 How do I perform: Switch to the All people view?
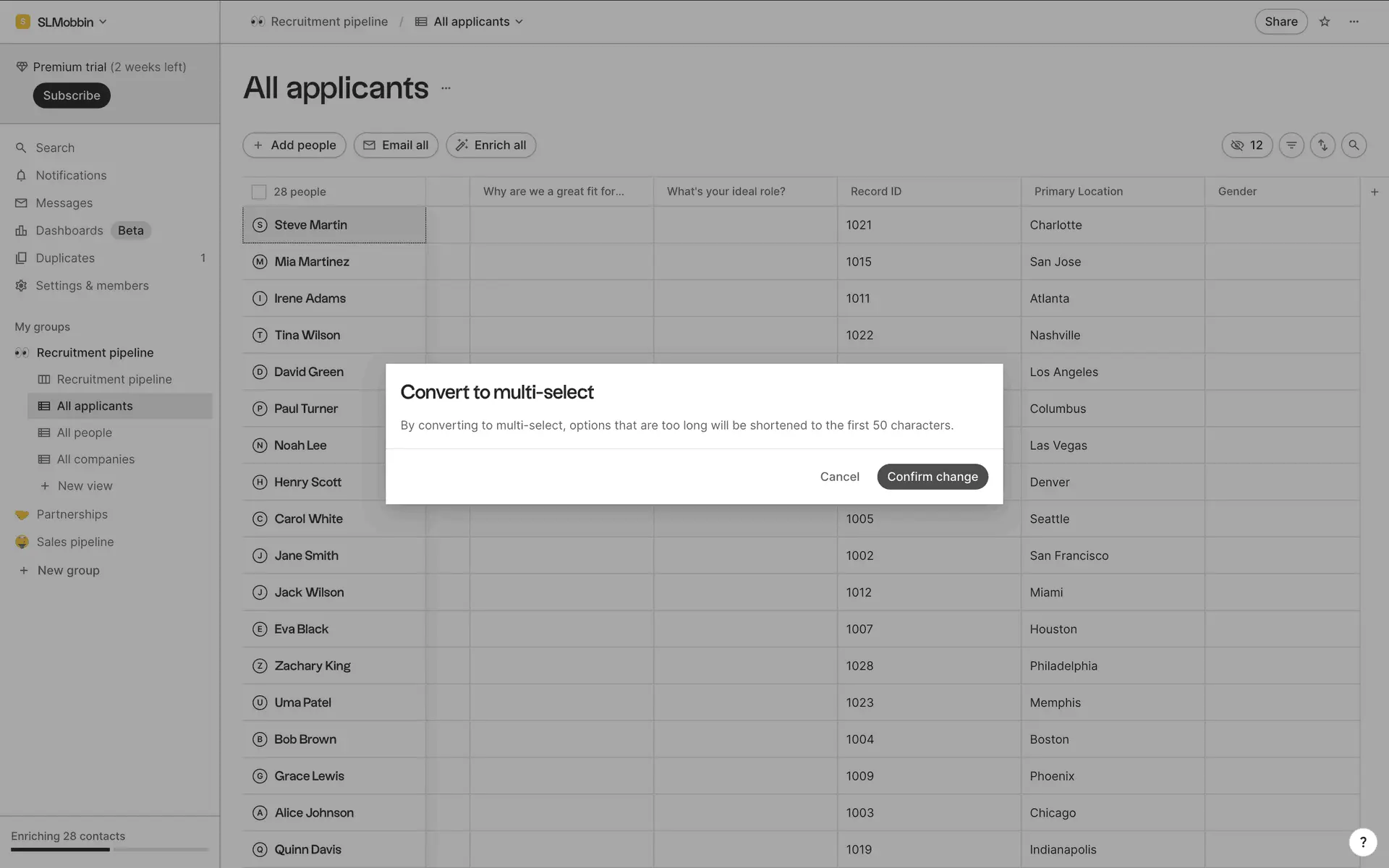[85, 433]
